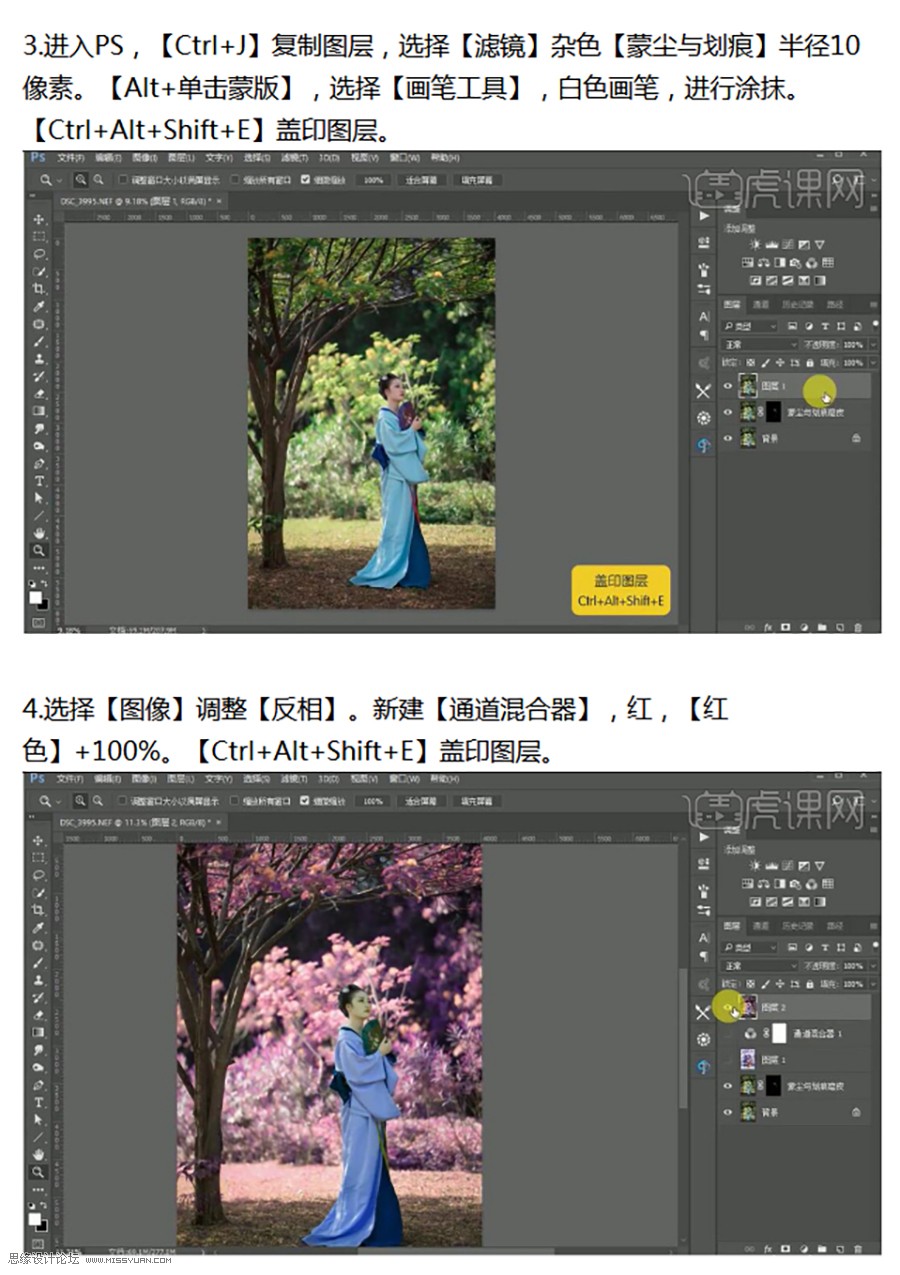The image size is (900, 1275).
Task: Hide the 背景 layer in the upper Layers panel
Action: (728, 438)
